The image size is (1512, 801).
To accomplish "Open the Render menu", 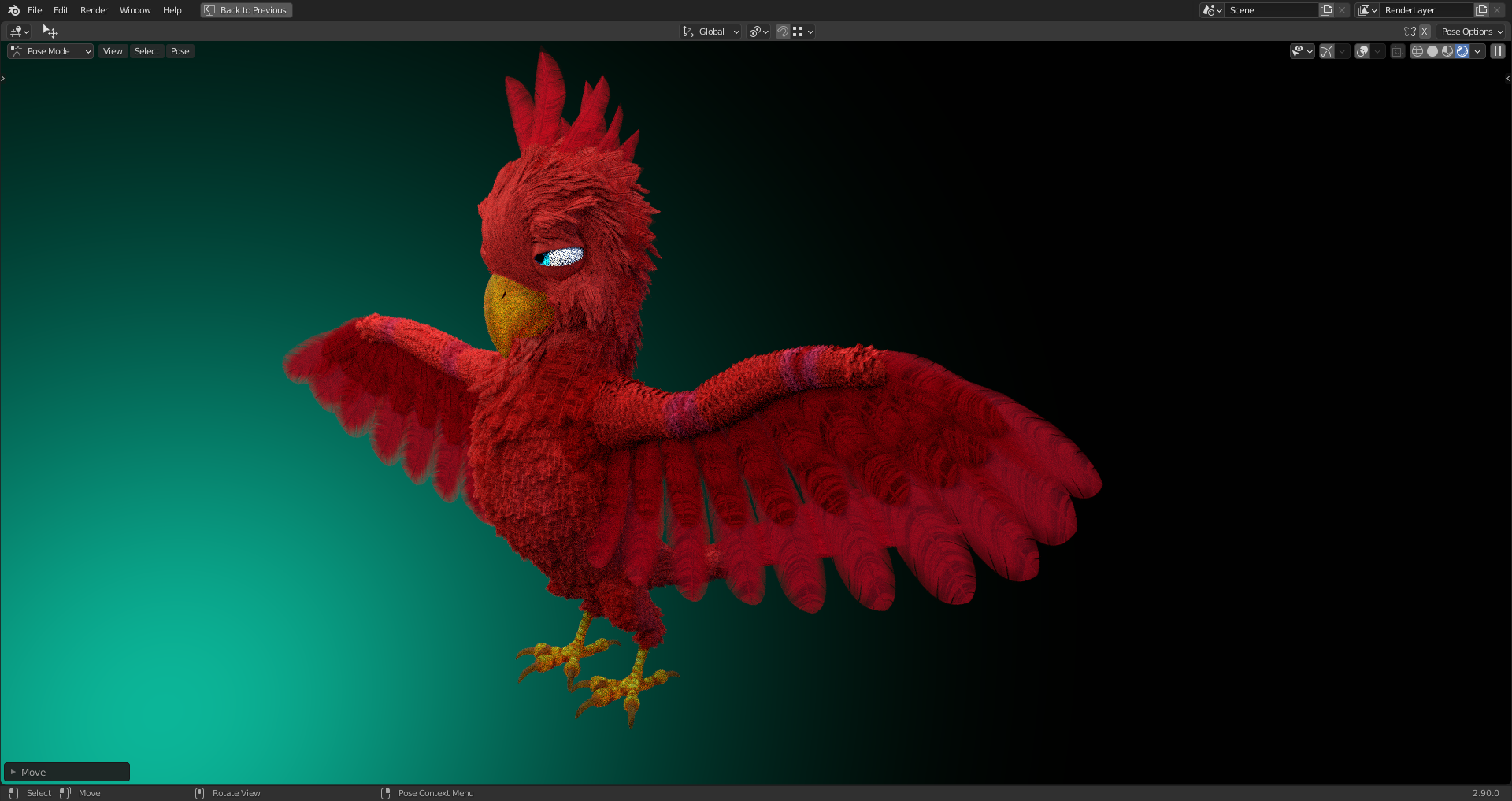I will click(93, 9).
